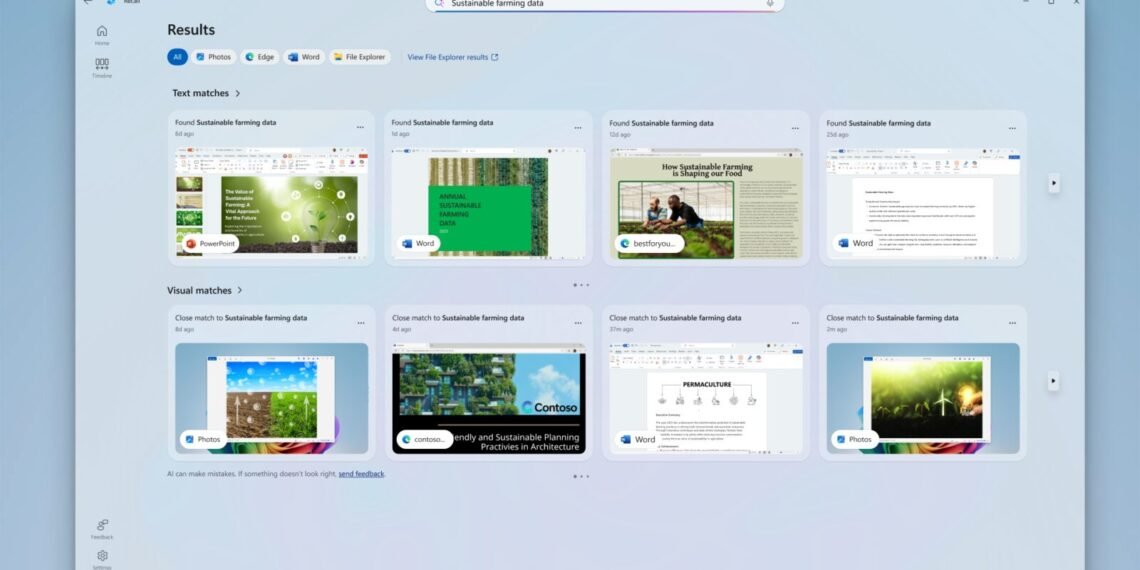Open more options on 8d ago Photos card

(x=361, y=323)
